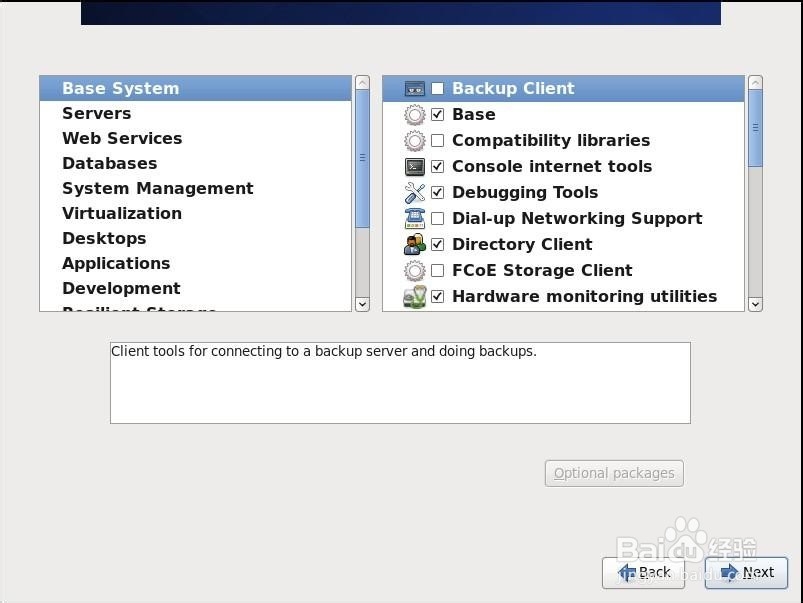Check Dial-up Networking Support
Viewport: 803px width, 603px height.
coord(437,218)
